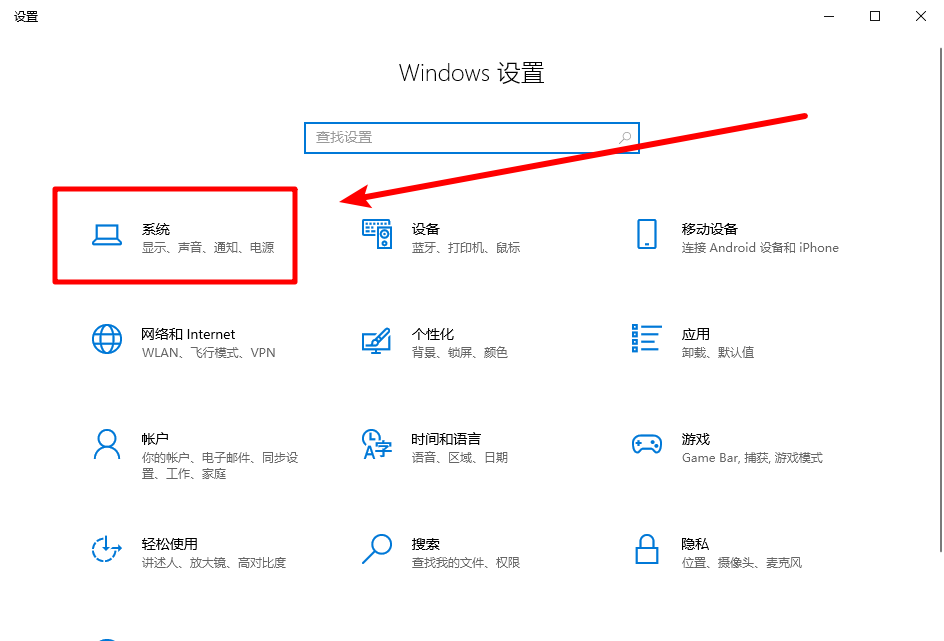Click the 隐私 title text
944x641 pixels.
(695, 544)
